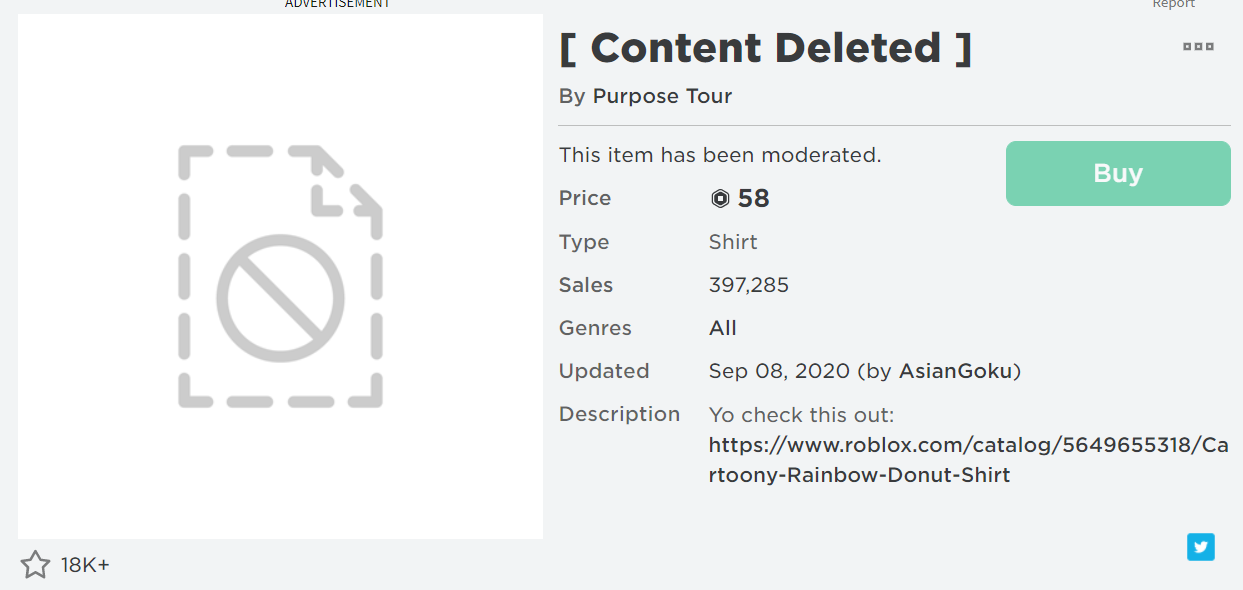Viewport: 1243px width, 590px height.
Task: Open the three-dot more options menu
Action: pyautogui.click(x=1198, y=47)
